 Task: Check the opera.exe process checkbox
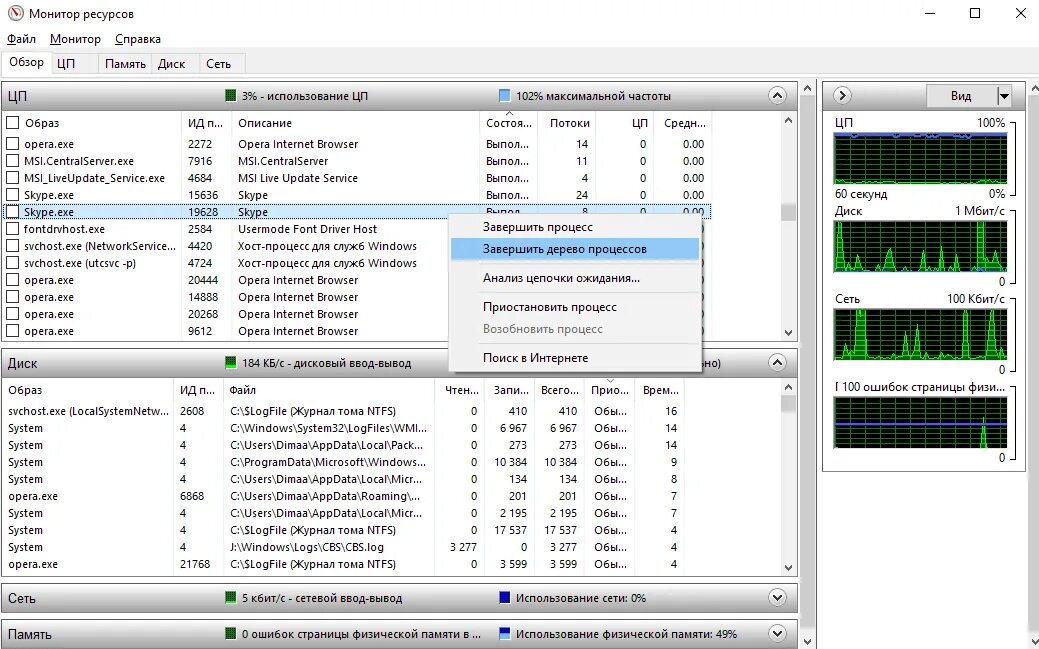[13, 143]
